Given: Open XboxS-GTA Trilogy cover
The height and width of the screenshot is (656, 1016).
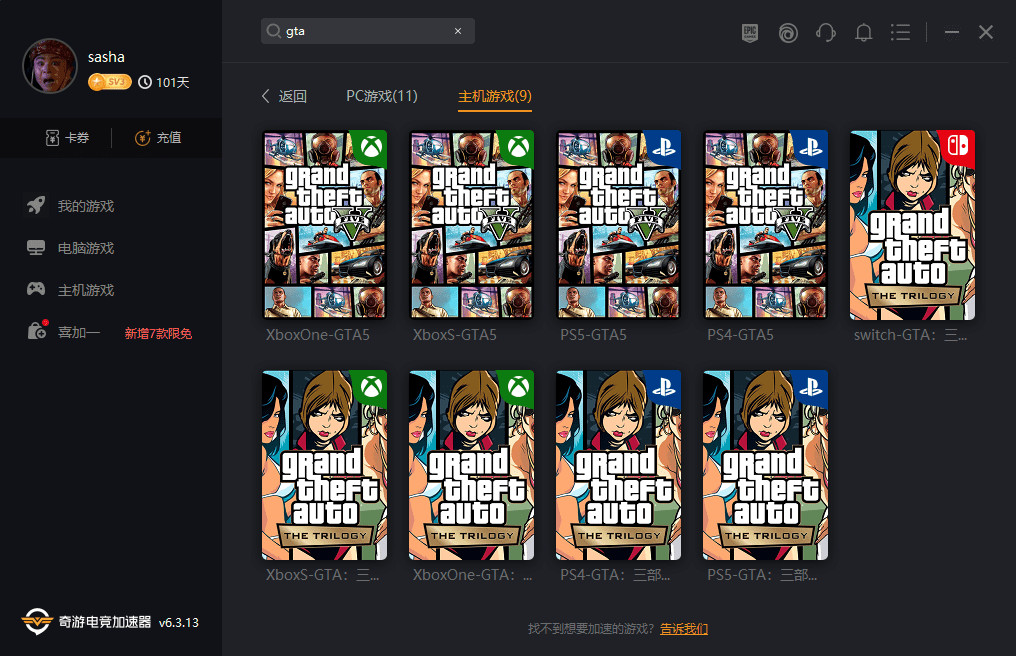Looking at the screenshot, I should pyautogui.click(x=325, y=465).
